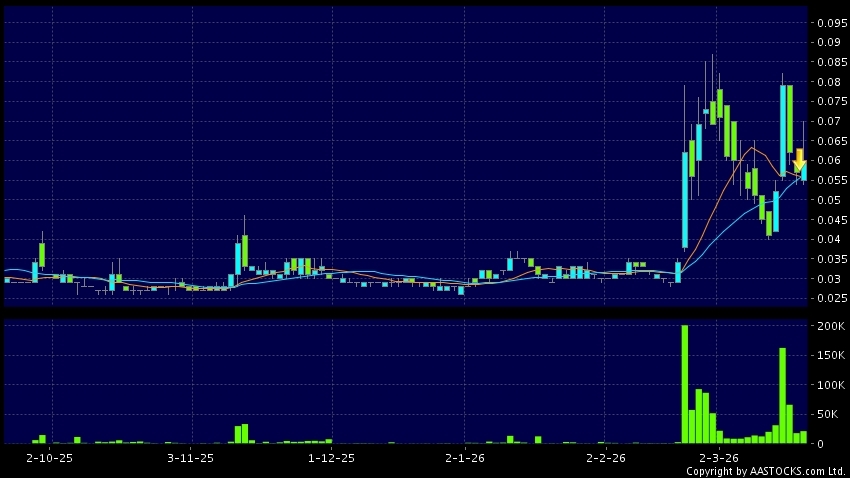The height and width of the screenshot is (478, 850).
Task: Click the 200K volume axis label
Action: (x=828, y=327)
